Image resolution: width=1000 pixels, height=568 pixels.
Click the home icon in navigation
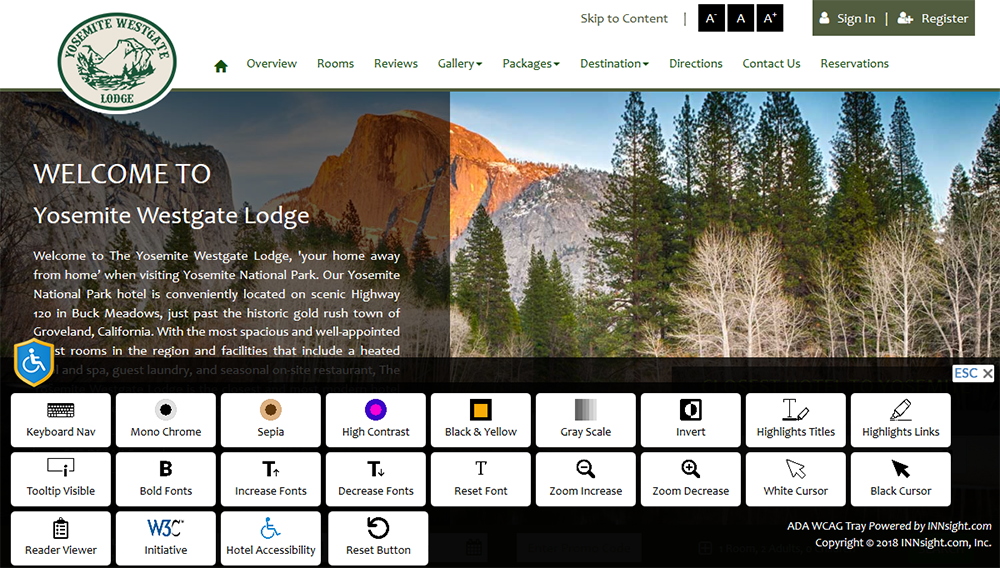pos(221,66)
